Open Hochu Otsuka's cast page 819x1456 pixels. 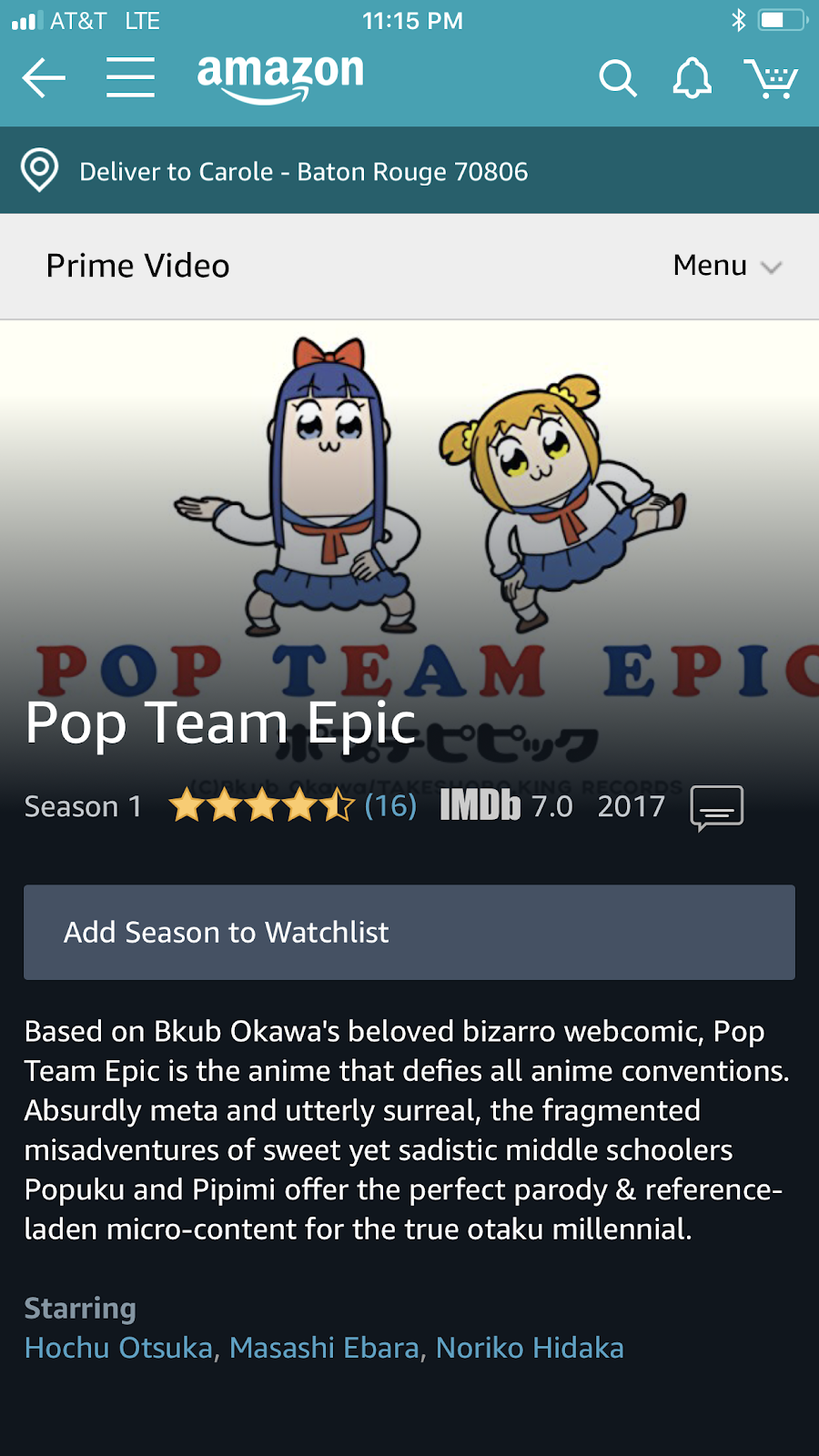[x=118, y=1348]
